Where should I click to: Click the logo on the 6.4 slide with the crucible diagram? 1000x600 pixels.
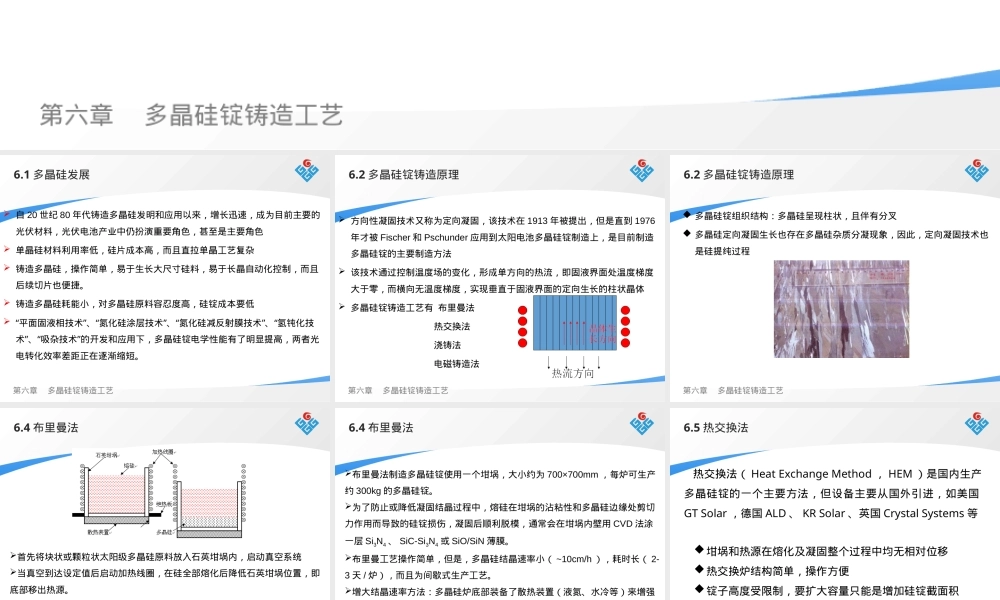click(x=307, y=423)
